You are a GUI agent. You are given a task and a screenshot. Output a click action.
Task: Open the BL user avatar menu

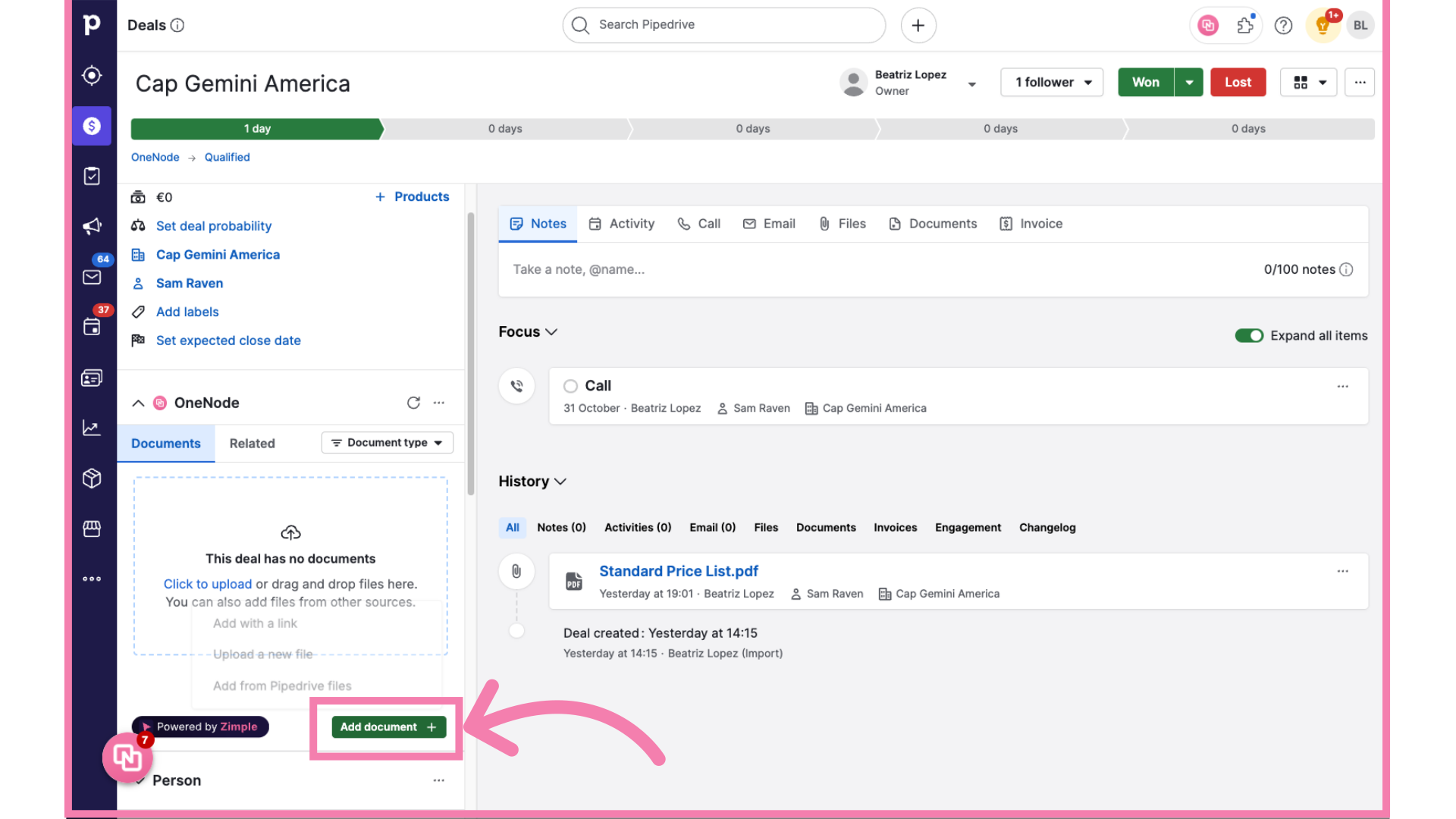click(1360, 25)
